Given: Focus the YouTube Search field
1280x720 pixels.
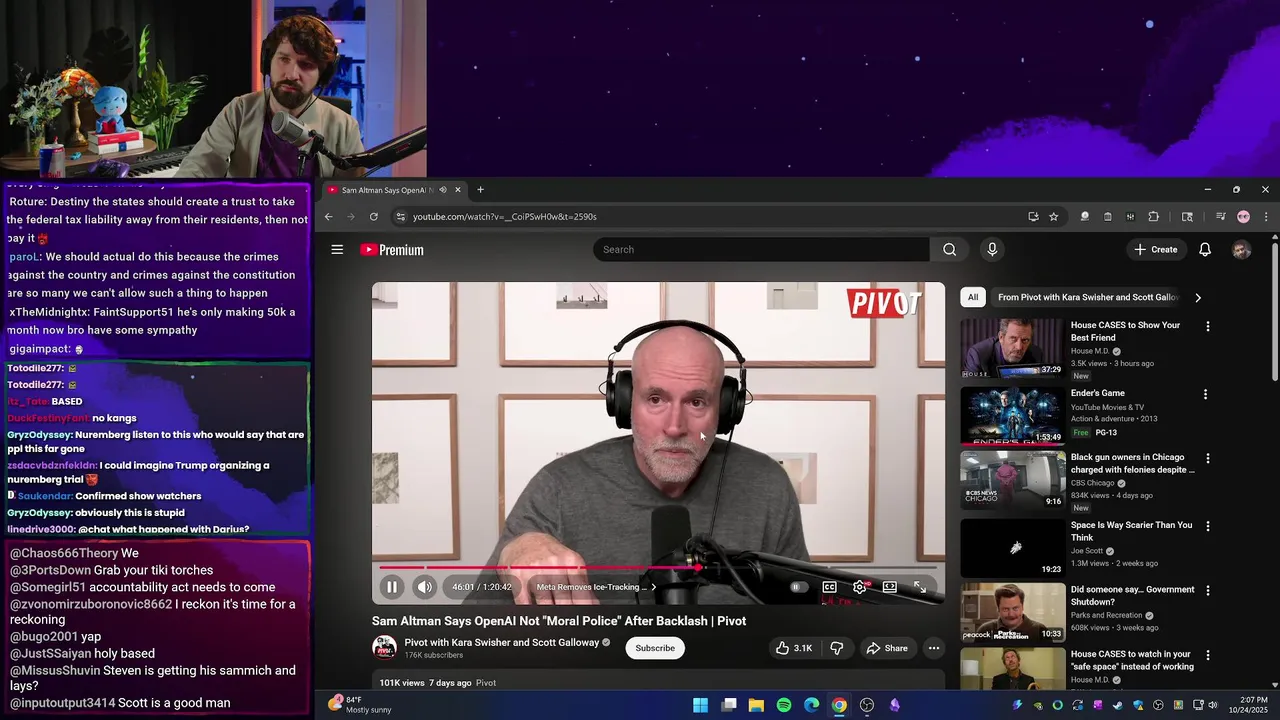Looking at the screenshot, I should (761, 250).
